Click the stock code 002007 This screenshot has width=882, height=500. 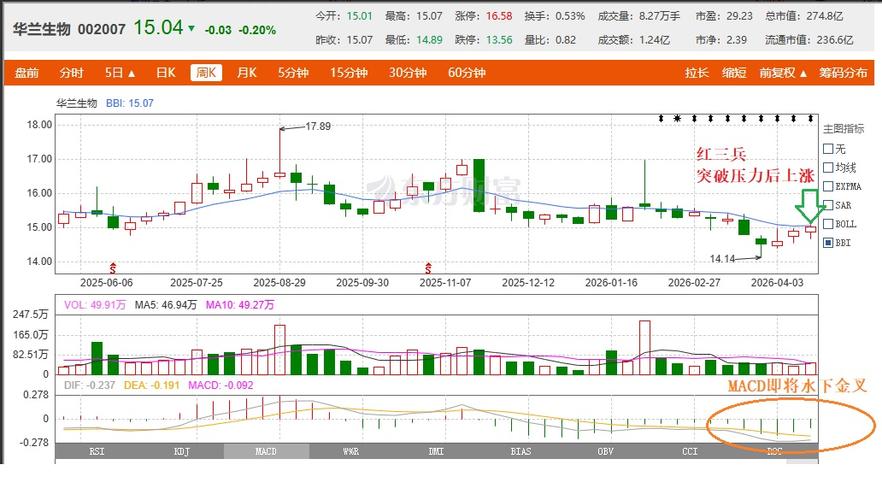[101, 29]
